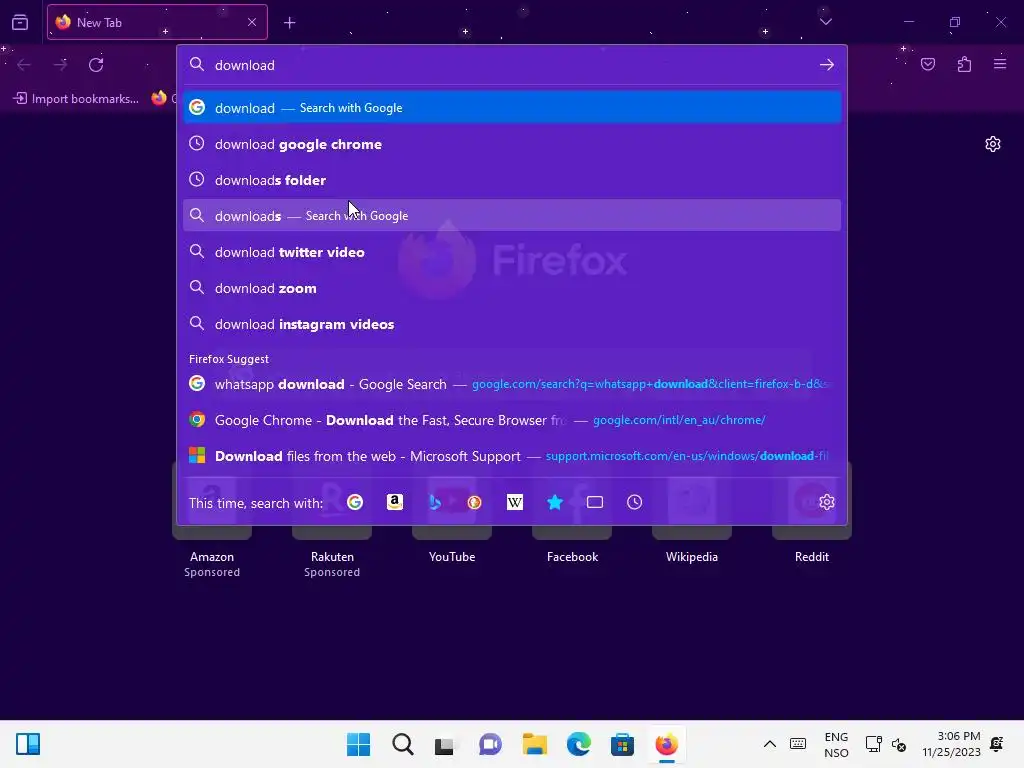Close the New Tab tab
1024x768 pixels.
click(x=252, y=22)
